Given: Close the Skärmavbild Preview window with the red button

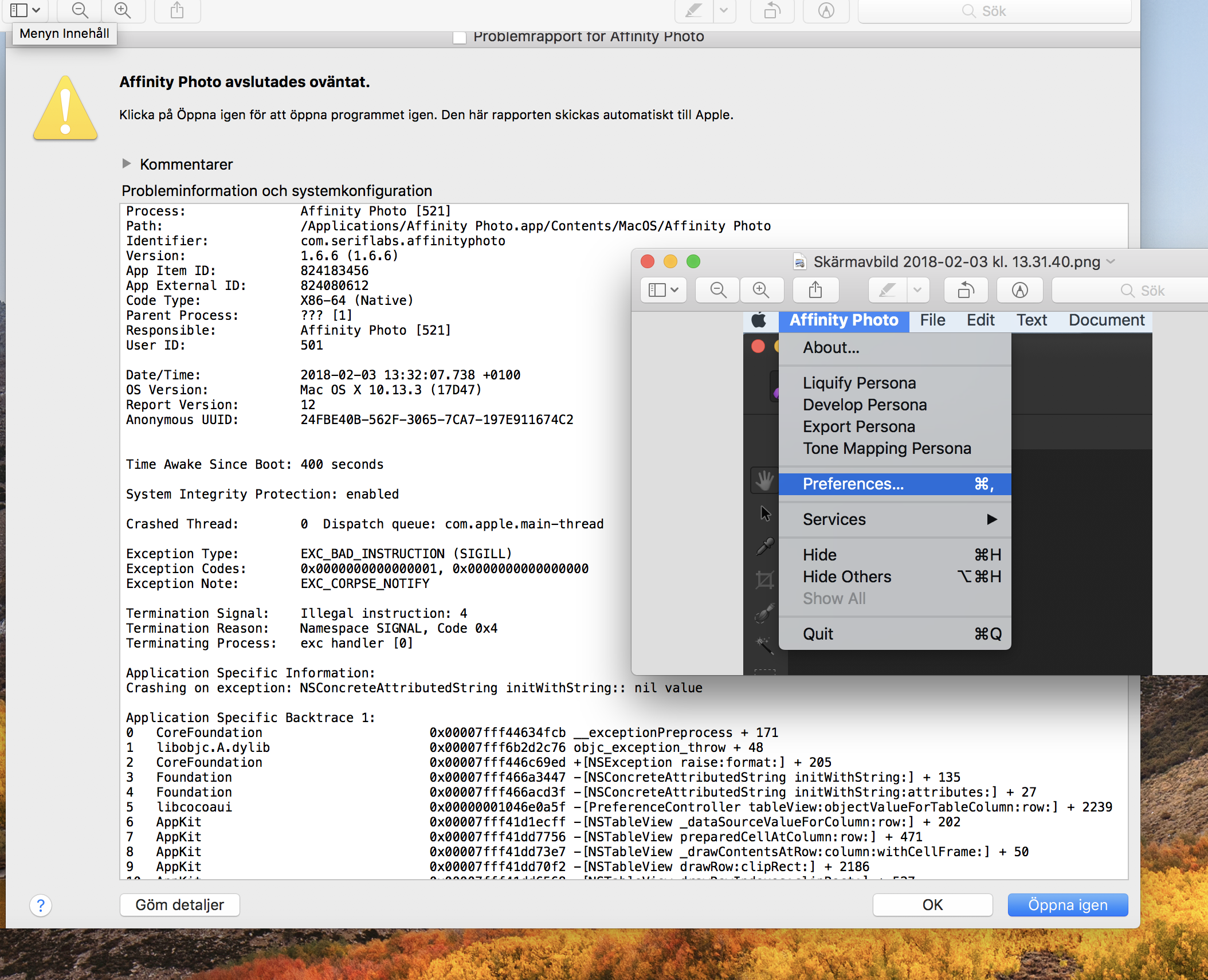Looking at the screenshot, I should tap(648, 261).
